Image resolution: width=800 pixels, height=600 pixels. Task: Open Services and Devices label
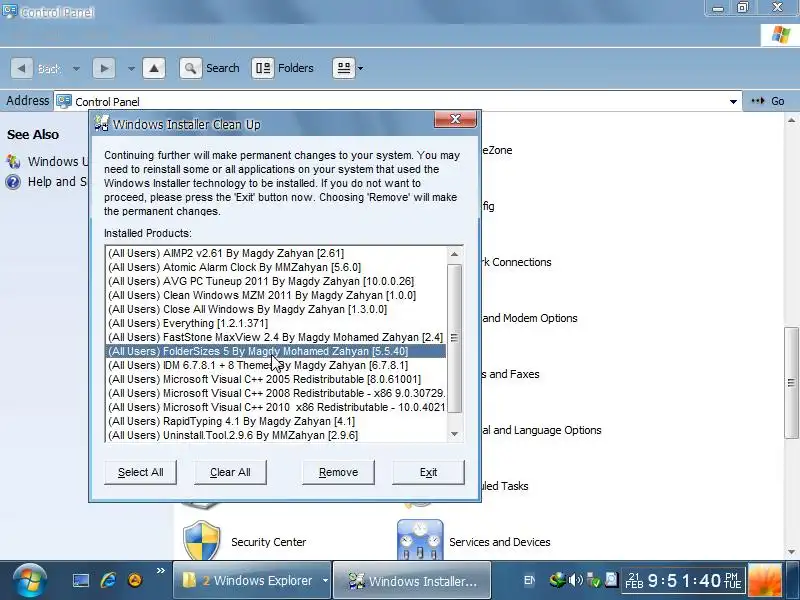click(499, 542)
